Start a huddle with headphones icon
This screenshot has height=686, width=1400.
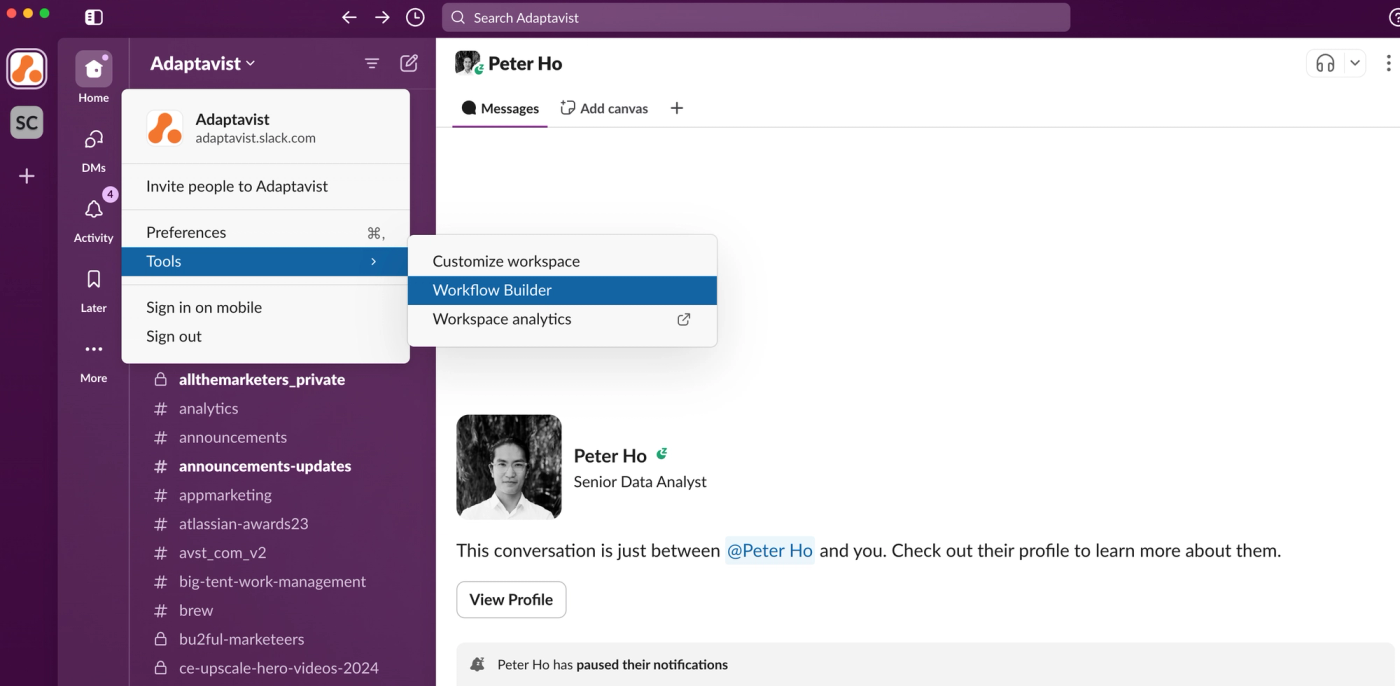(1325, 63)
